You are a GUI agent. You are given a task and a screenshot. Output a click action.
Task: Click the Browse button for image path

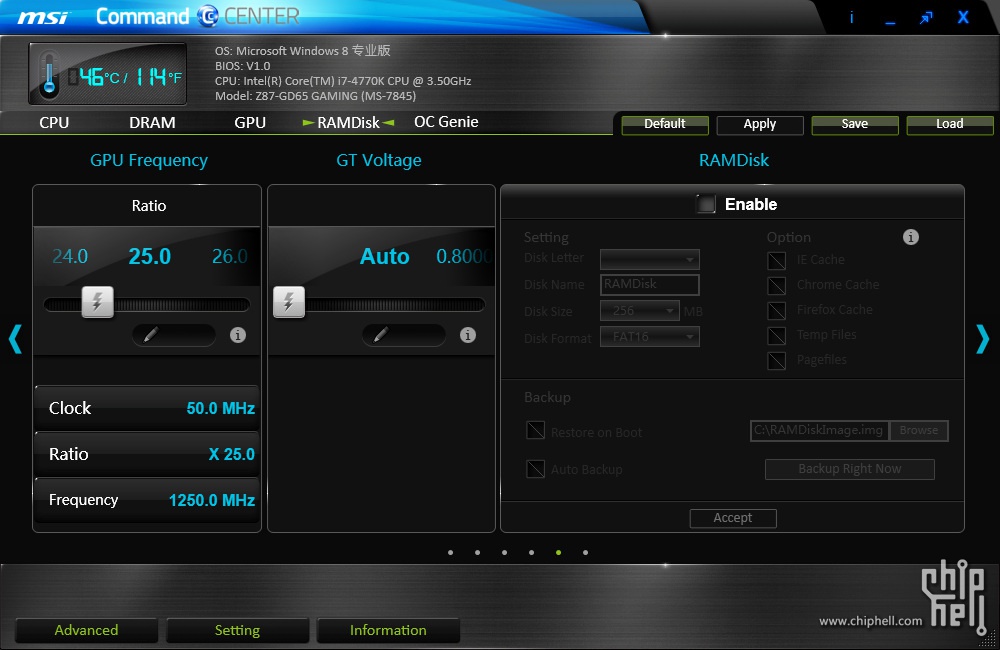918,431
